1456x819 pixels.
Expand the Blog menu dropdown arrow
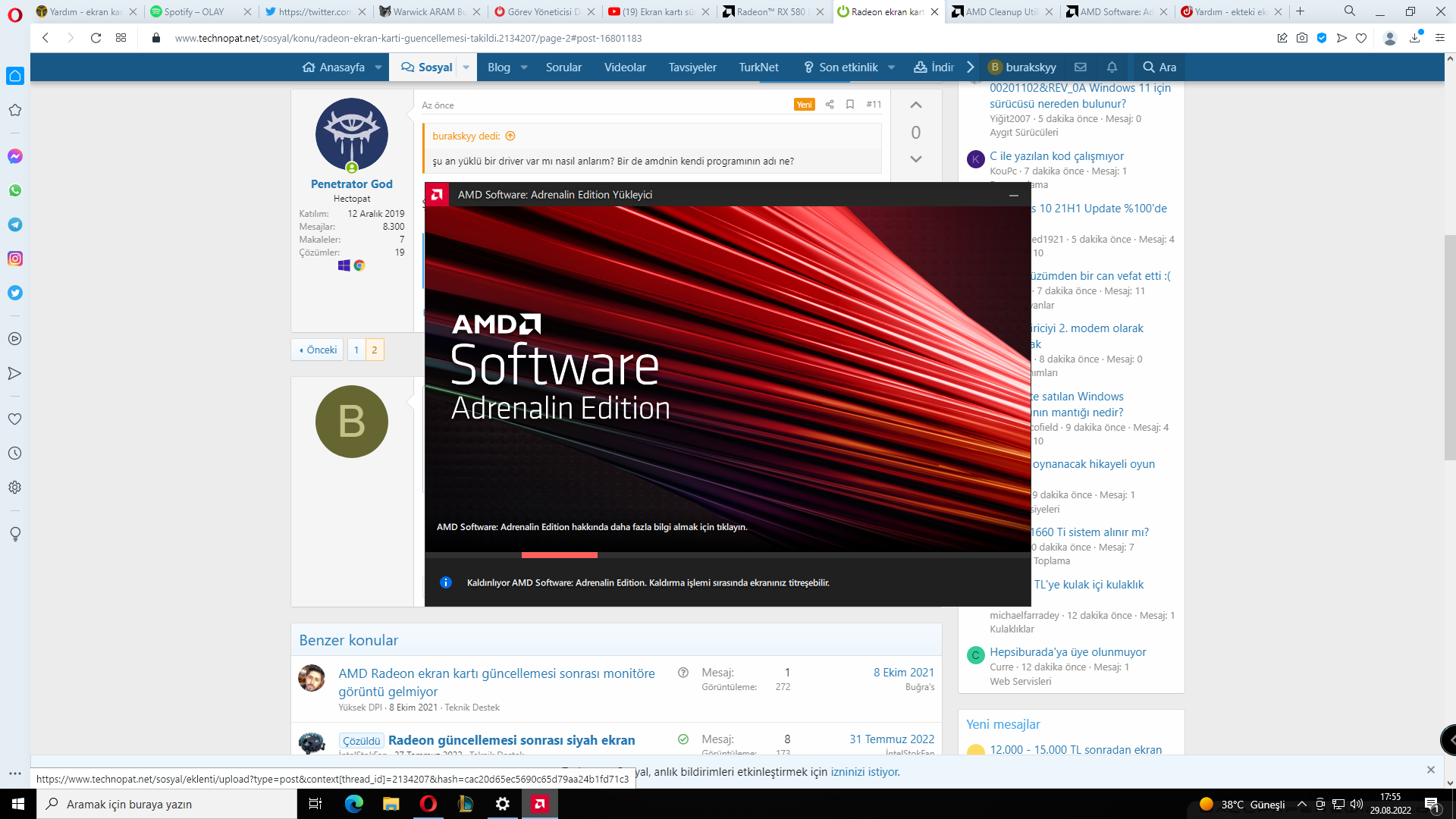click(x=524, y=67)
